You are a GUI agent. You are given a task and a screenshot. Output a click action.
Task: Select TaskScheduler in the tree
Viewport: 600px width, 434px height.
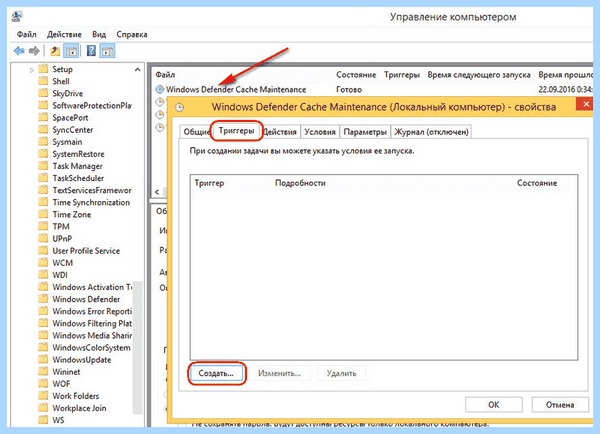click(x=78, y=178)
